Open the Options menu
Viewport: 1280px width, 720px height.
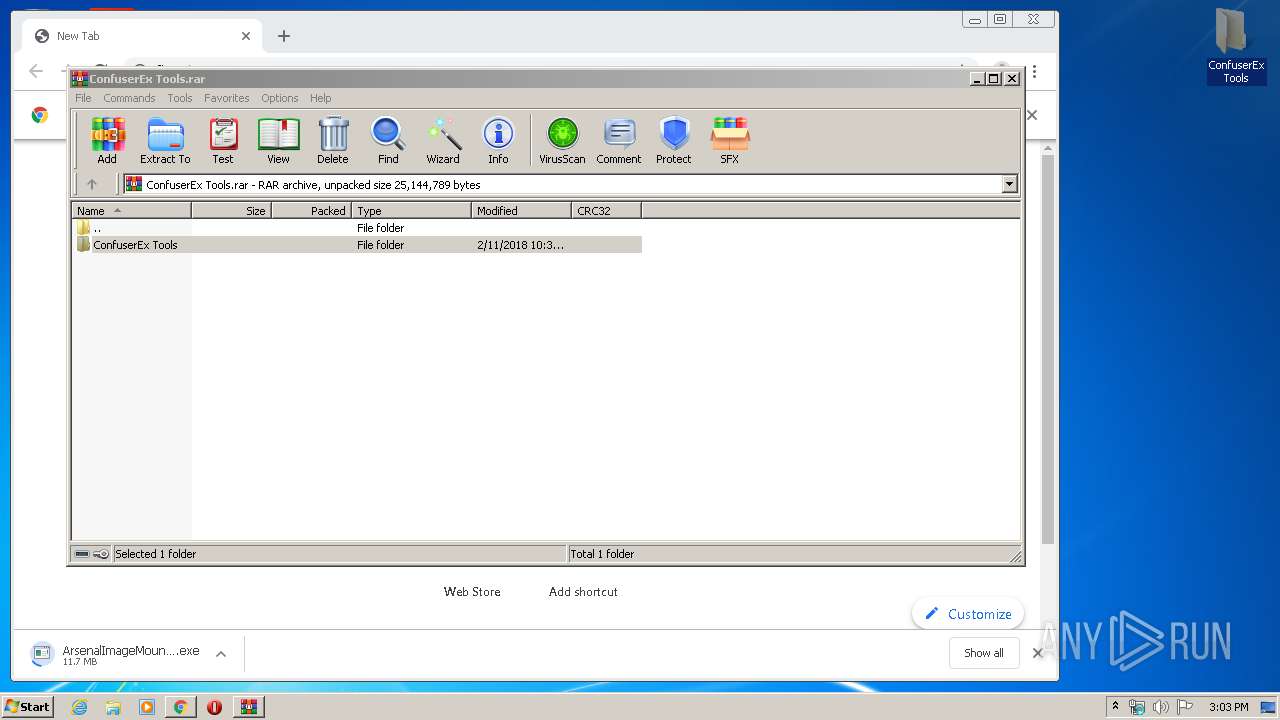(280, 98)
